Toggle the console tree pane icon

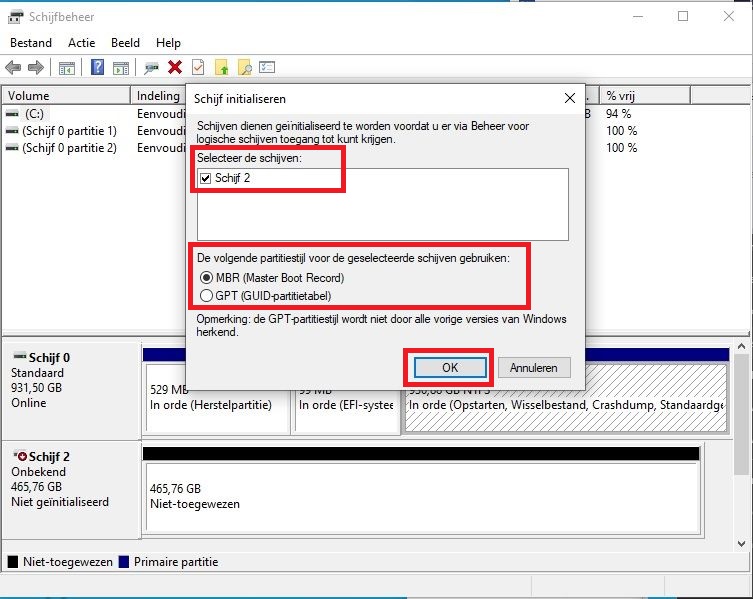click(x=66, y=68)
